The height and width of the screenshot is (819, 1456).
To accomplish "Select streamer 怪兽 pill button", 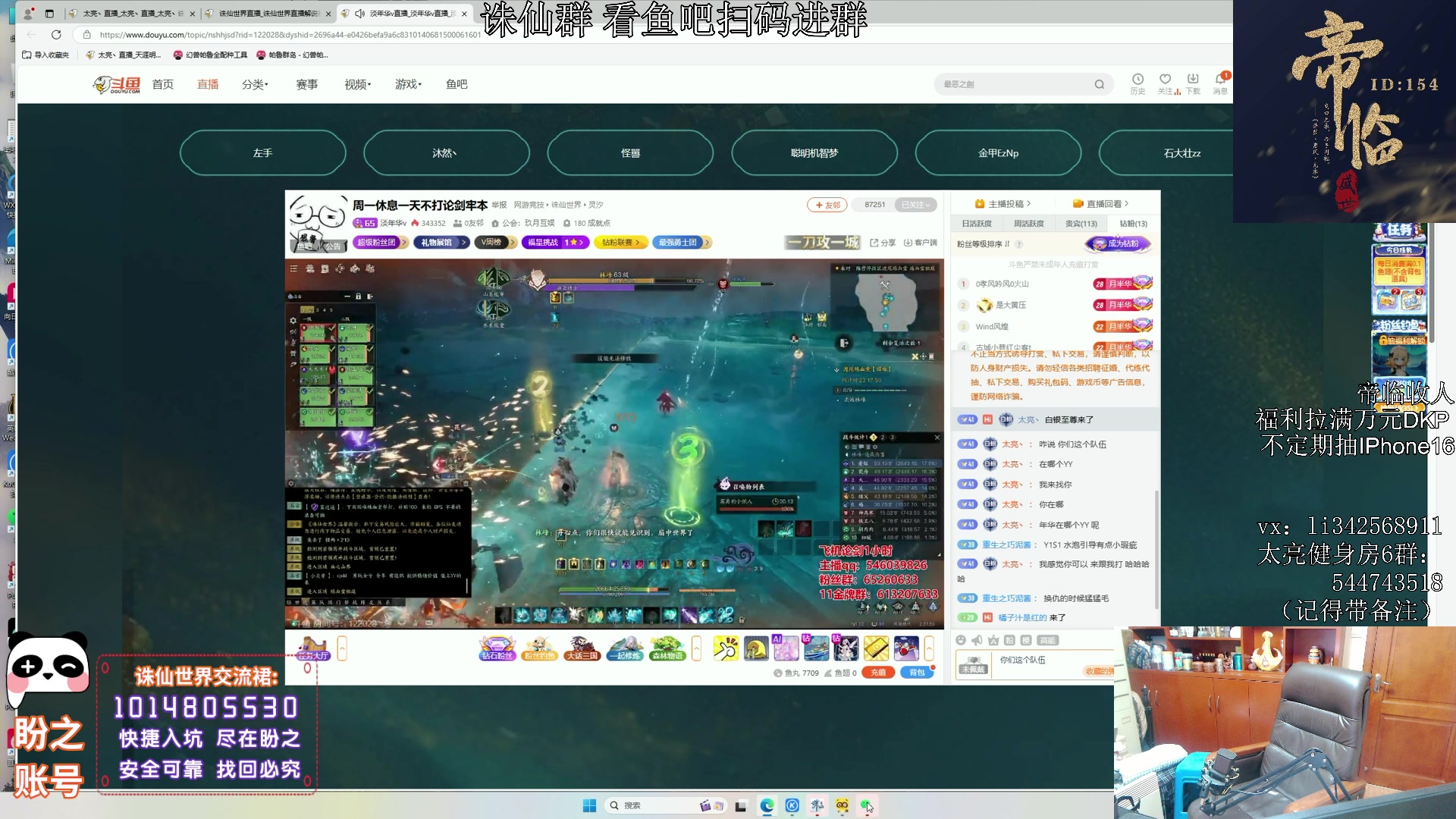I will (x=630, y=152).
